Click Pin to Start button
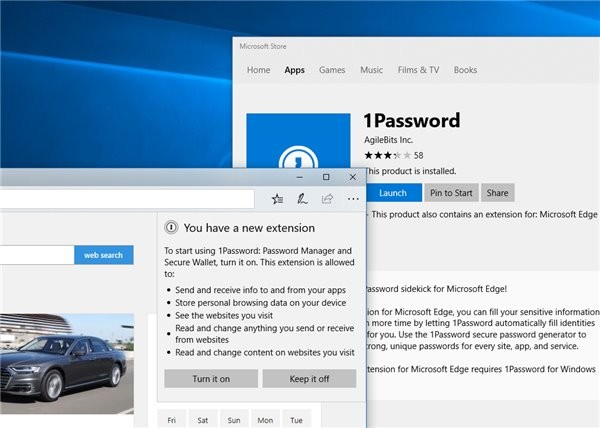Viewport: 600px width, 428px height. (x=451, y=193)
